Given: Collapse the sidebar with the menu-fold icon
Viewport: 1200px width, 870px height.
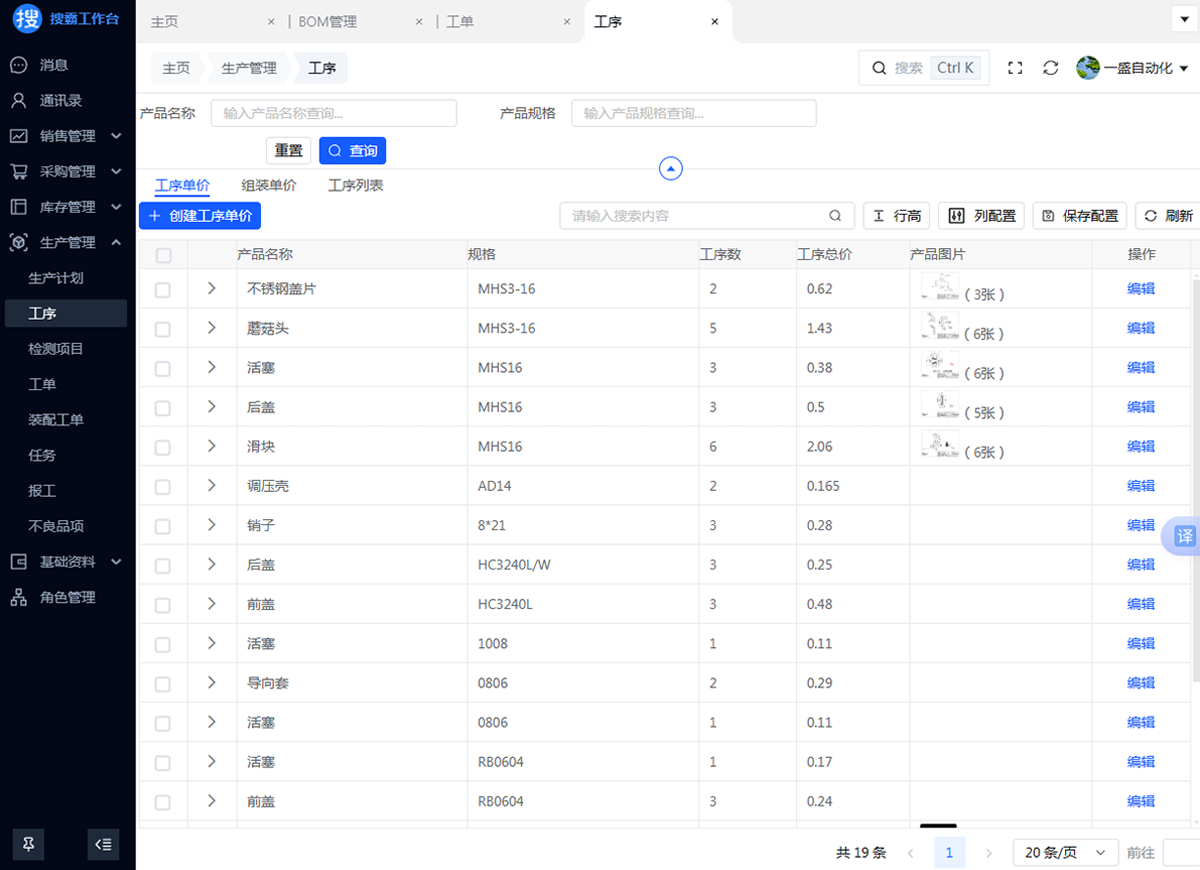Looking at the screenshot, I should coord(103,844).
